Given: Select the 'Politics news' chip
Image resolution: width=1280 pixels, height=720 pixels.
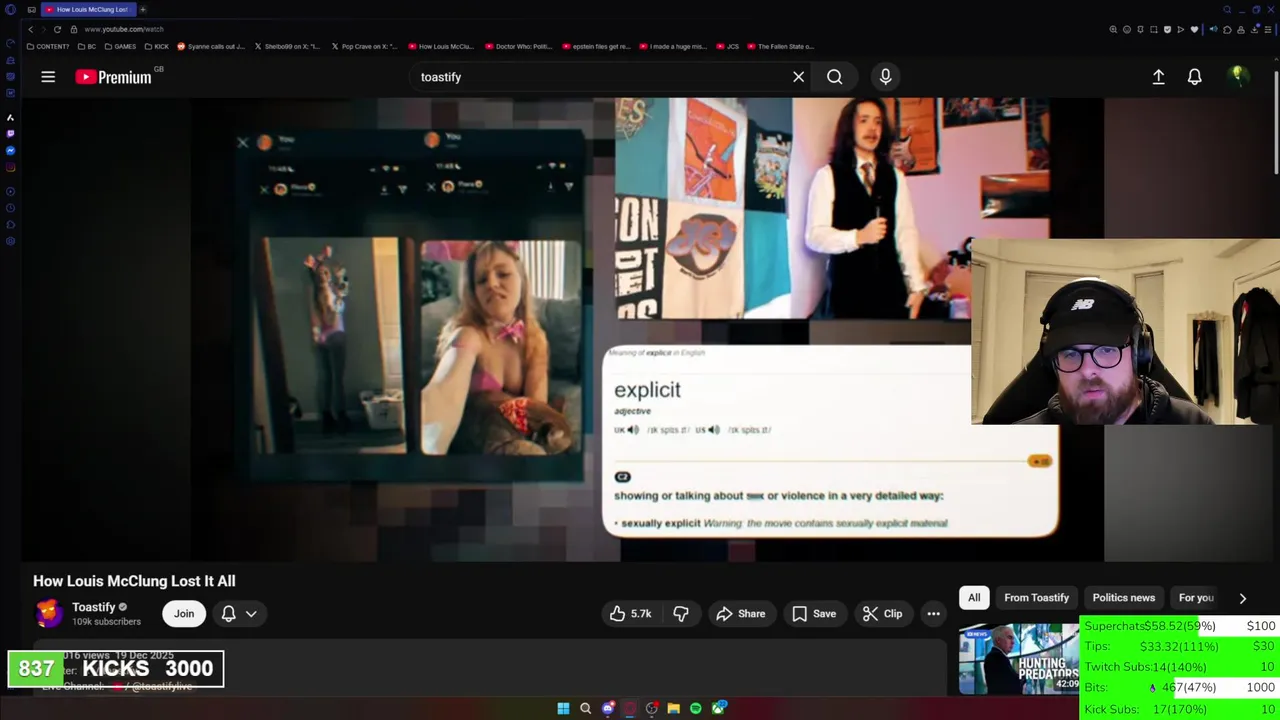Looking at the screenshot, I should (1123, 597).
